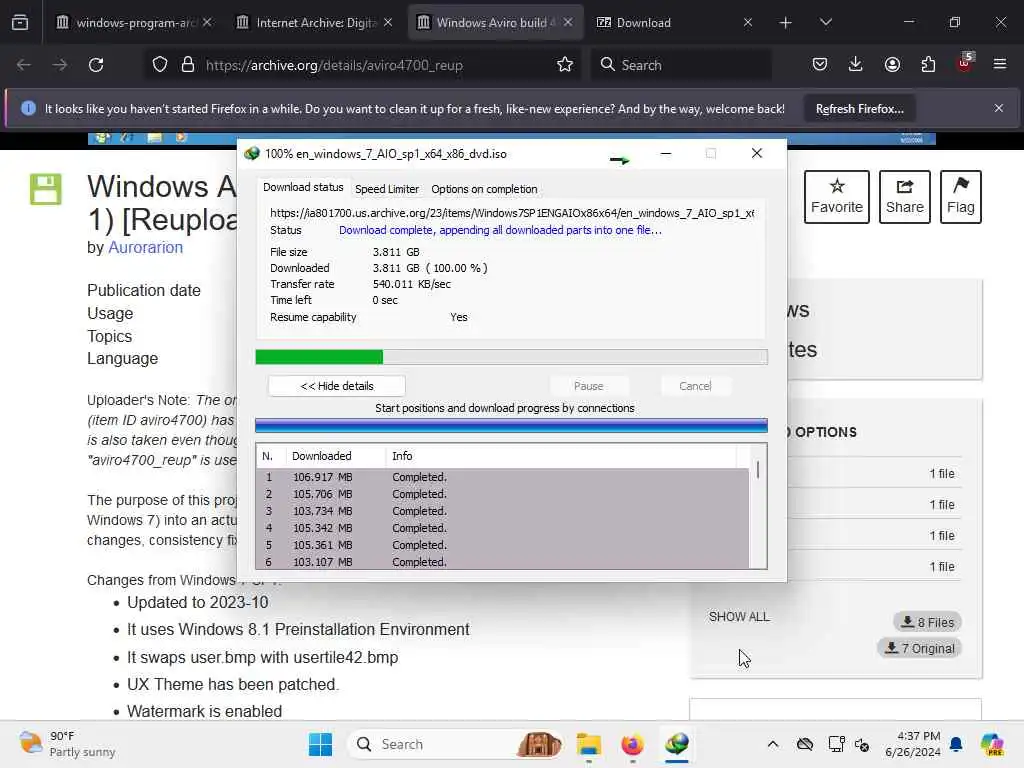Click the Info column header
1024x768 pixels.
[562, 456]
